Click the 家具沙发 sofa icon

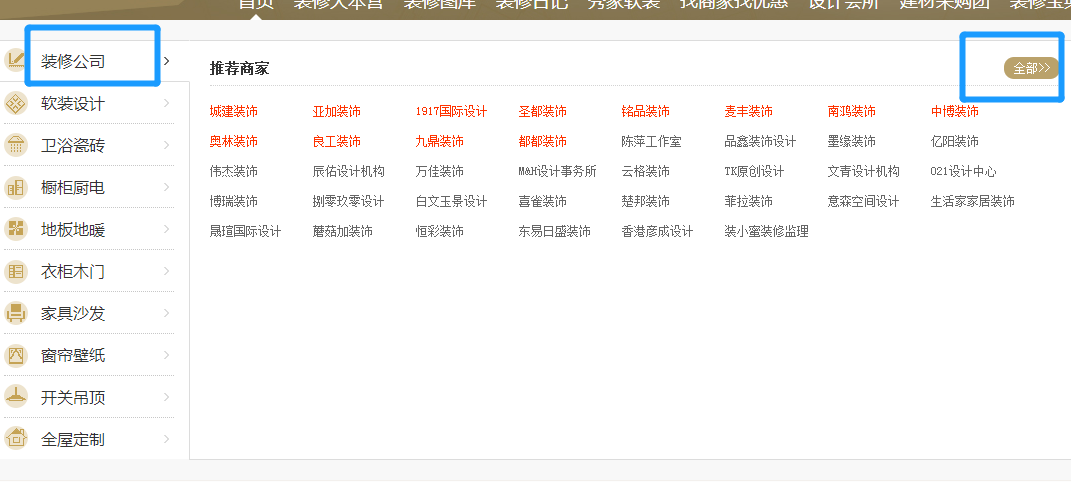[x=16, y=313]
